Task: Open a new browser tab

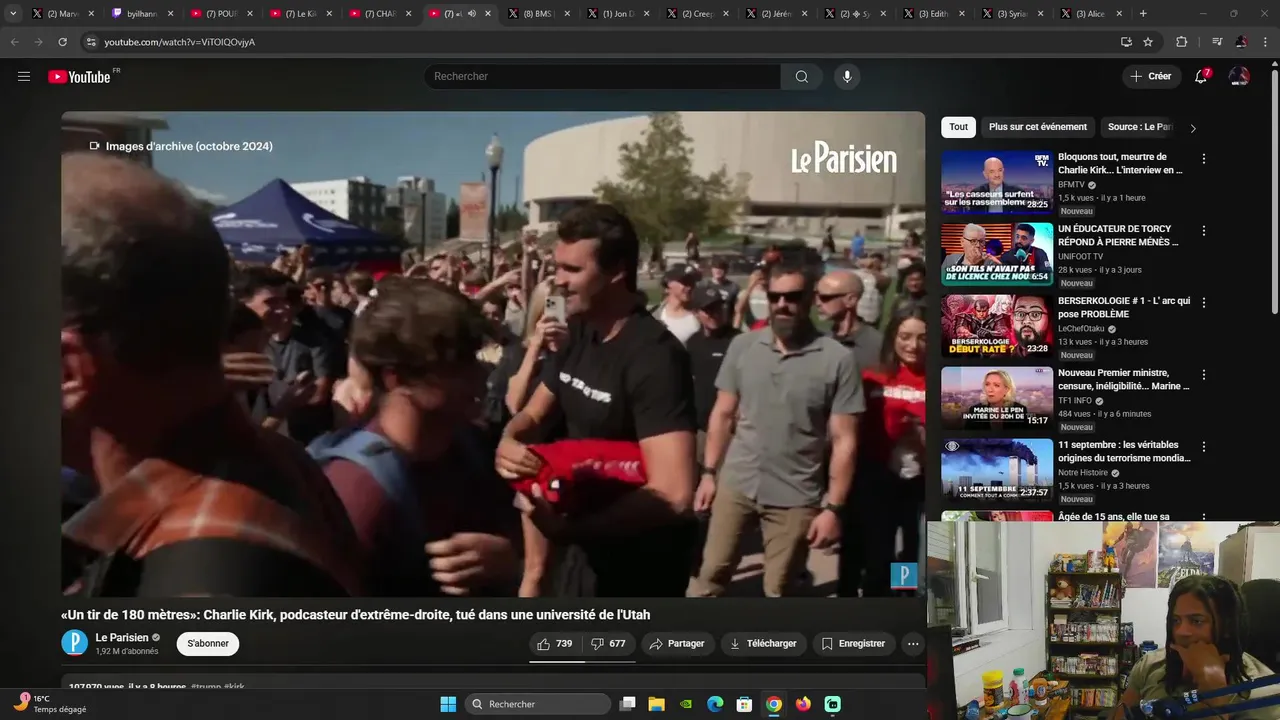Action: pyautogui.click(x=1143, y=14)
